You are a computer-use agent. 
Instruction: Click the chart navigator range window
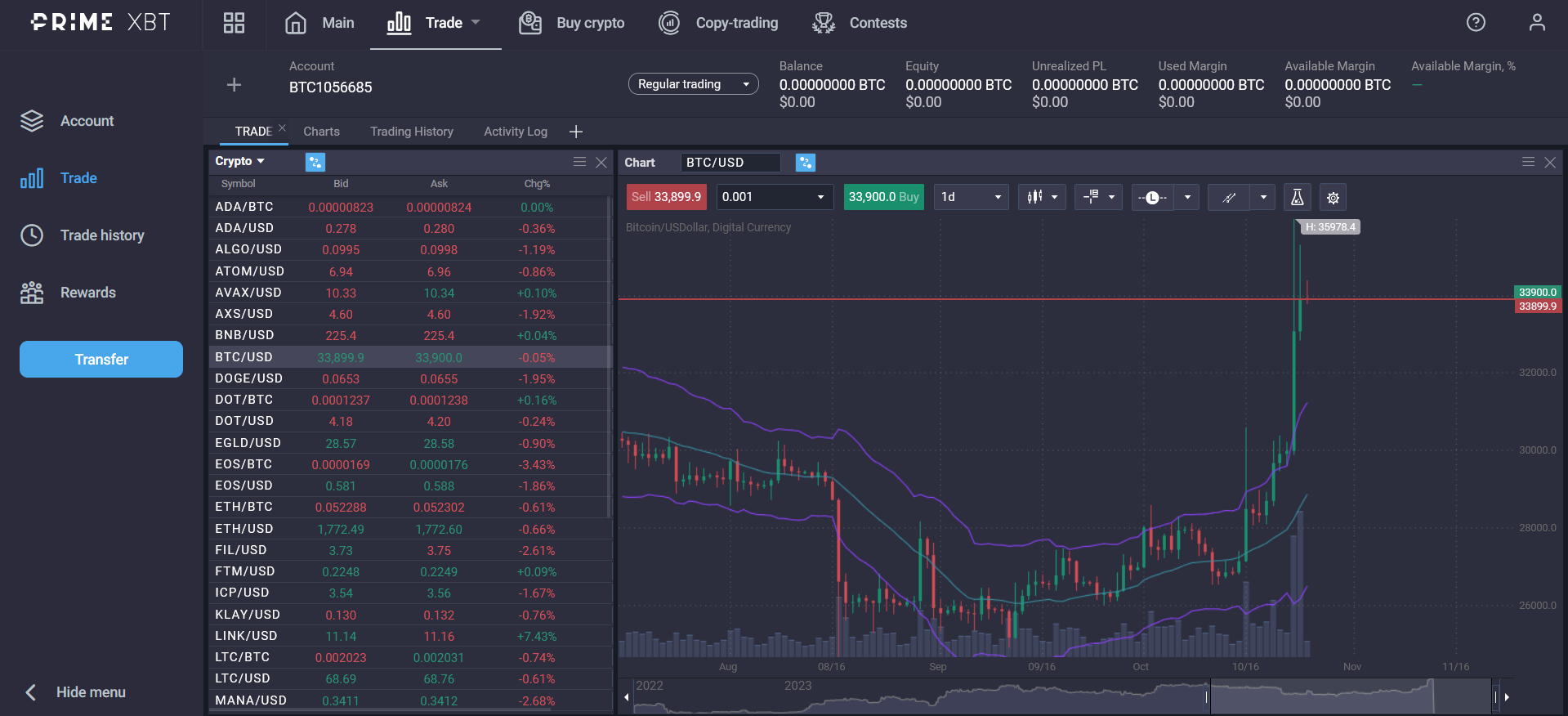(1351, 696)
